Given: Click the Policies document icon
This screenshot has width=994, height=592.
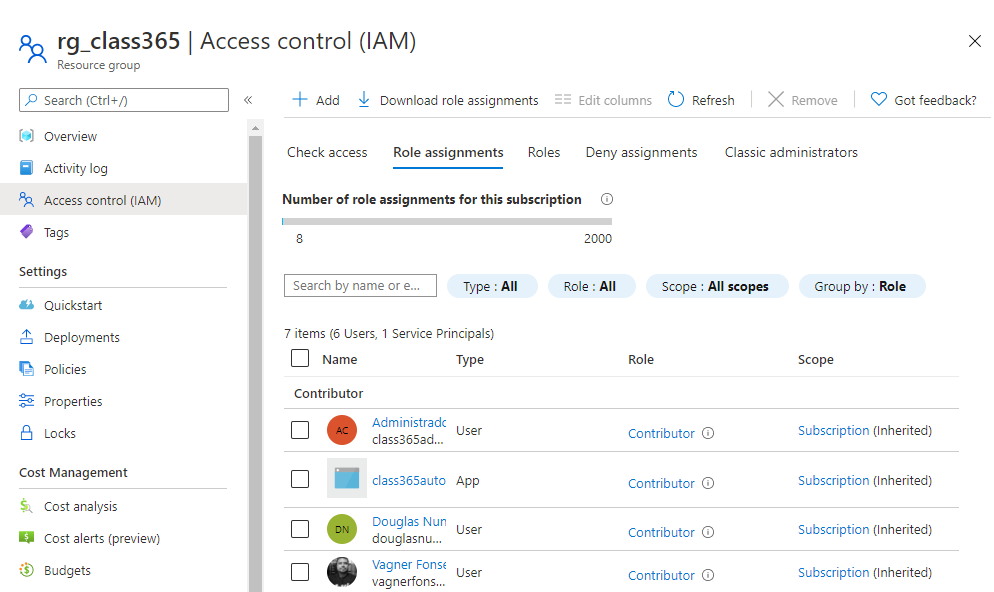Looking at the screenshot, I should coord(27,369).
